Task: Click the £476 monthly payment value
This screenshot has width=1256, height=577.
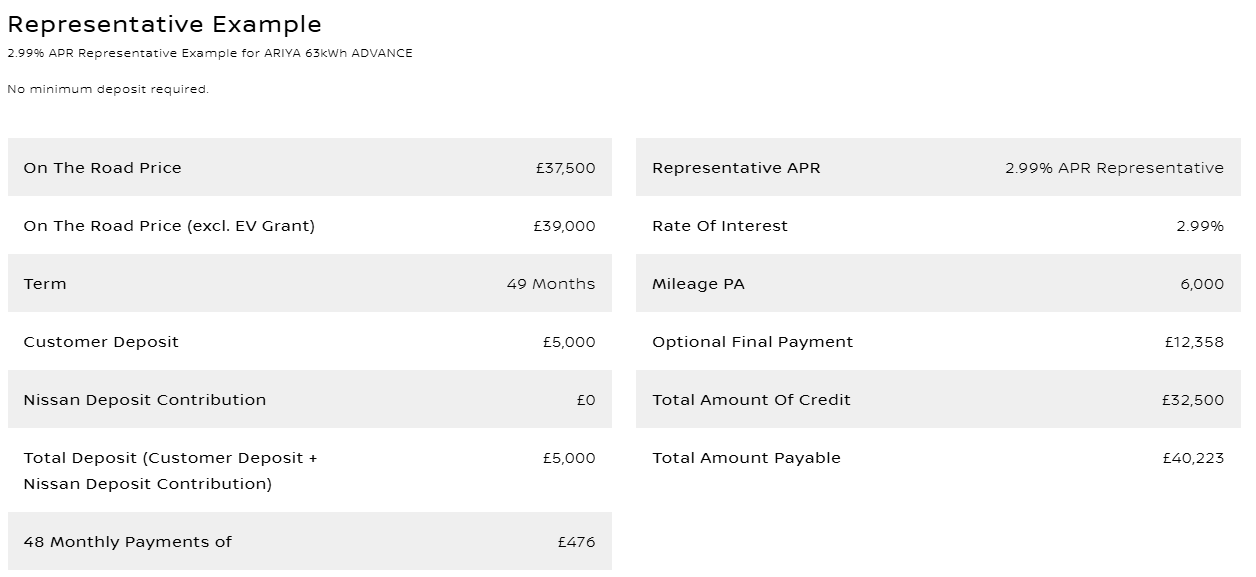Action: click(576, 542)
